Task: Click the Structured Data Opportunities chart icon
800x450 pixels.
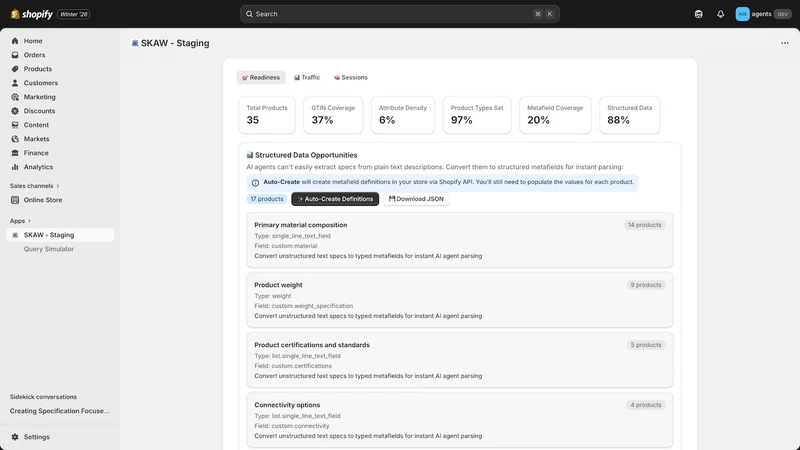Action: click(249, 155)
